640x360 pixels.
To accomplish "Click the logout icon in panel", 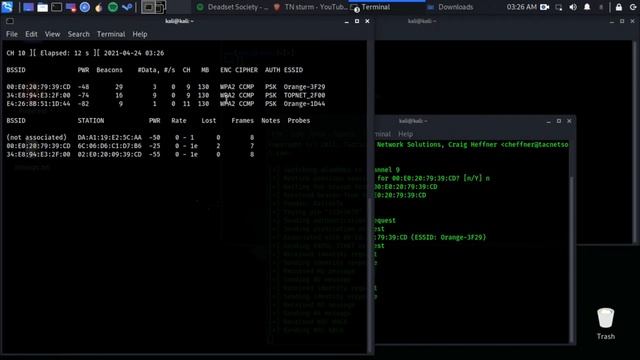I will tap(633, 7).
